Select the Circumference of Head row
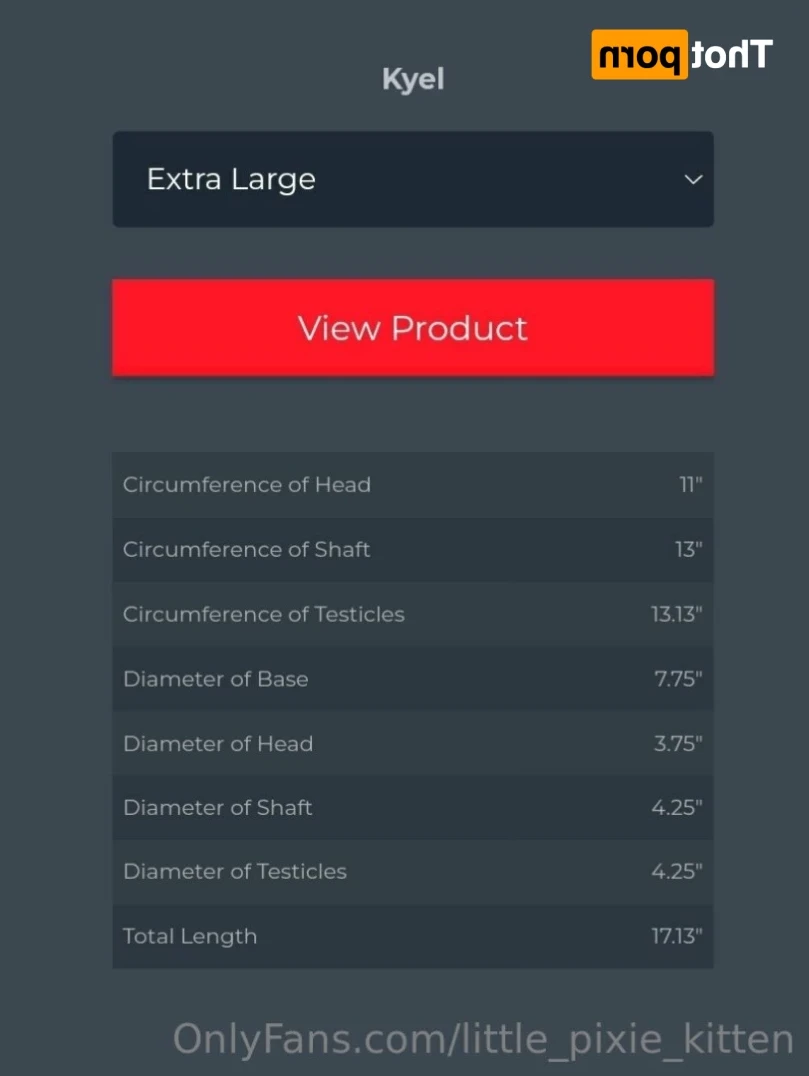The height and width of the screenshot is (1076, 809). [413, 484]
